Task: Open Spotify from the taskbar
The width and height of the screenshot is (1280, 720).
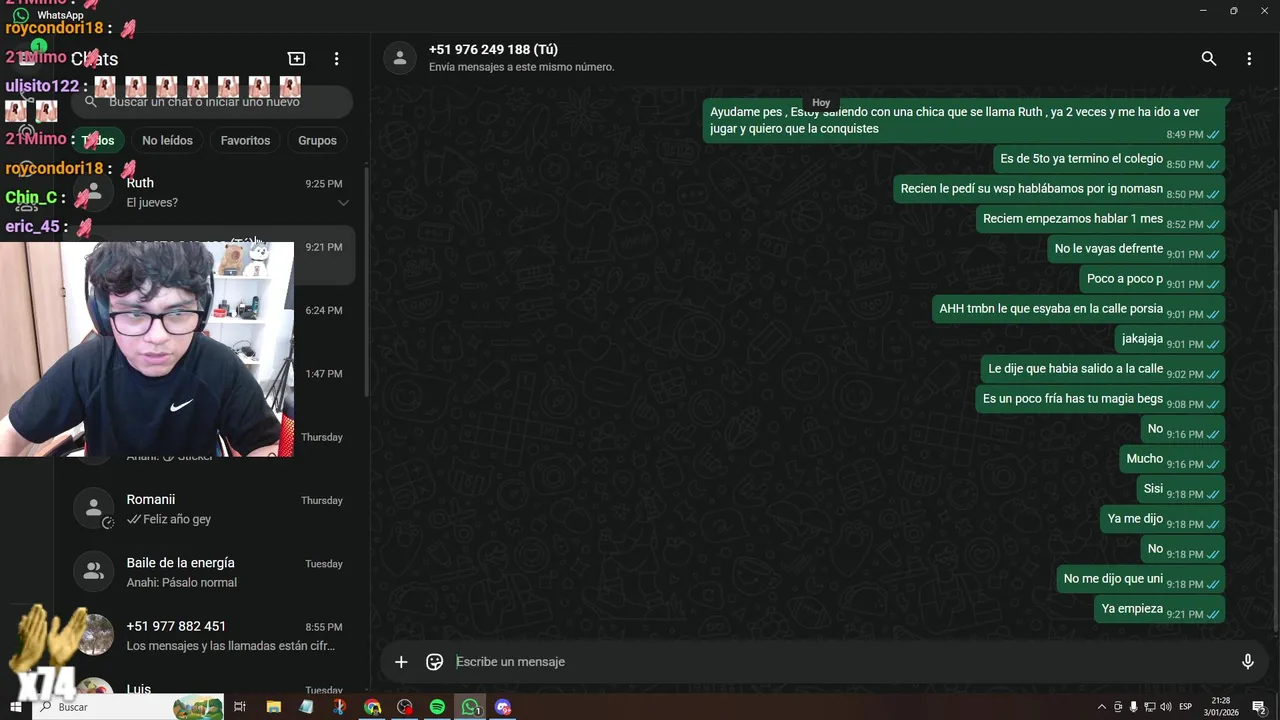Action: tap(437, 707)
